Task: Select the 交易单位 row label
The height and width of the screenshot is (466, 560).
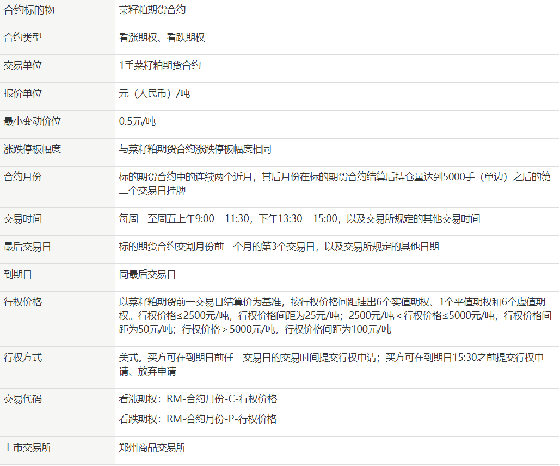Action: [x=22, y=65]
